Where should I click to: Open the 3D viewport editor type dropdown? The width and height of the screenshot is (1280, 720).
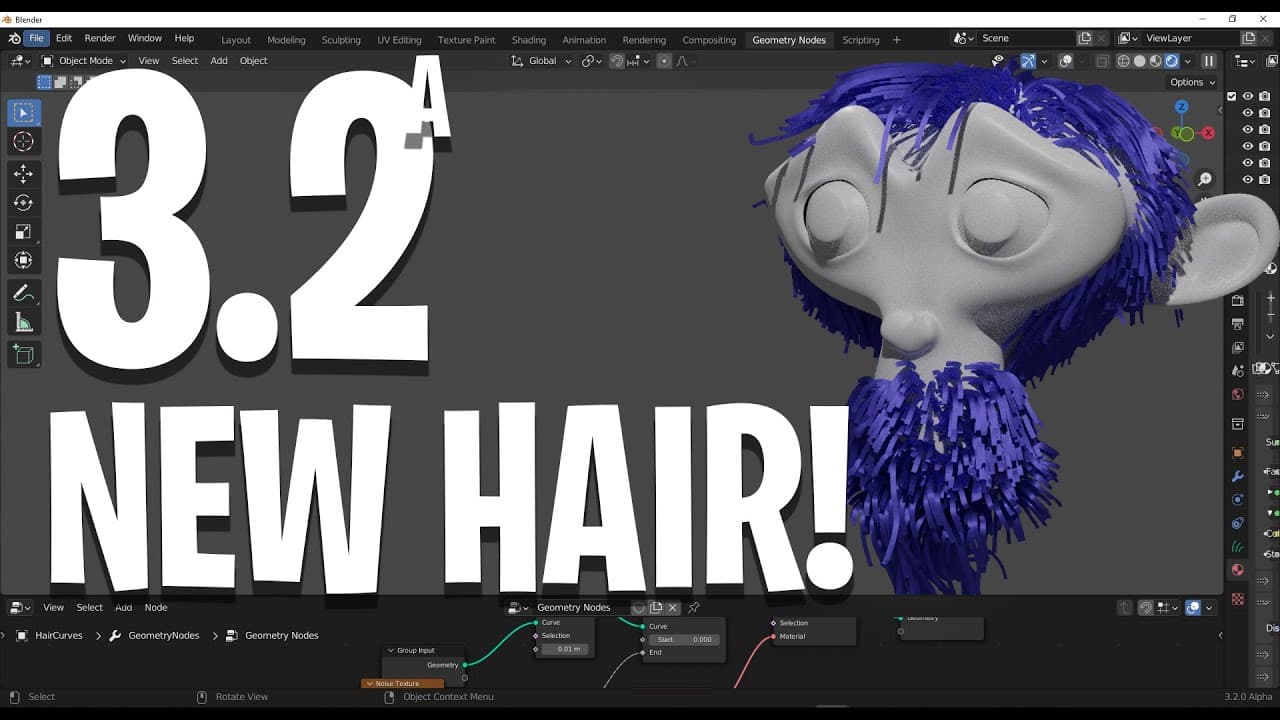20,61
